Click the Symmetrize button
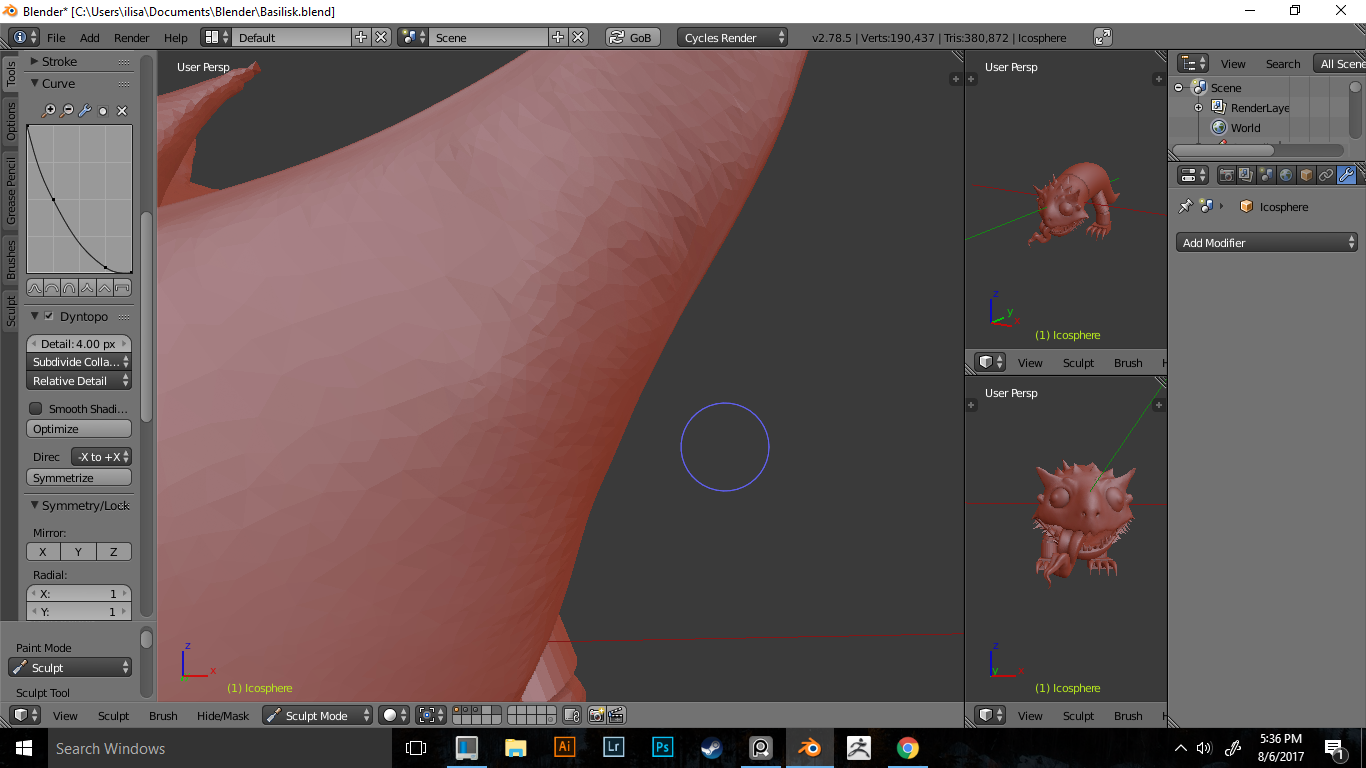Image resolution: width=1366 pixels, height=768 pixels. point(79,478)
